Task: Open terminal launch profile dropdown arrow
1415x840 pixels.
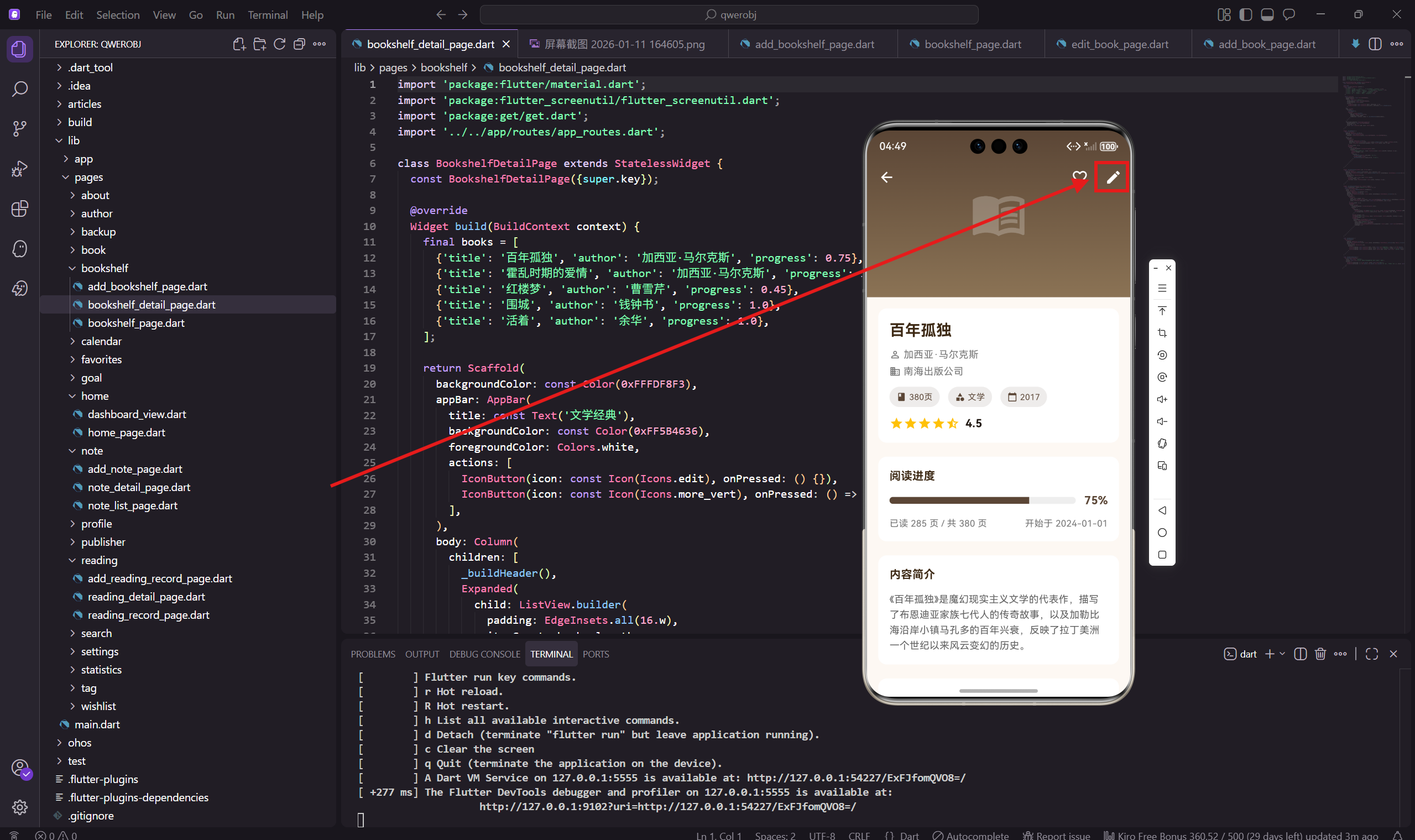Action: click(1282, 654)
